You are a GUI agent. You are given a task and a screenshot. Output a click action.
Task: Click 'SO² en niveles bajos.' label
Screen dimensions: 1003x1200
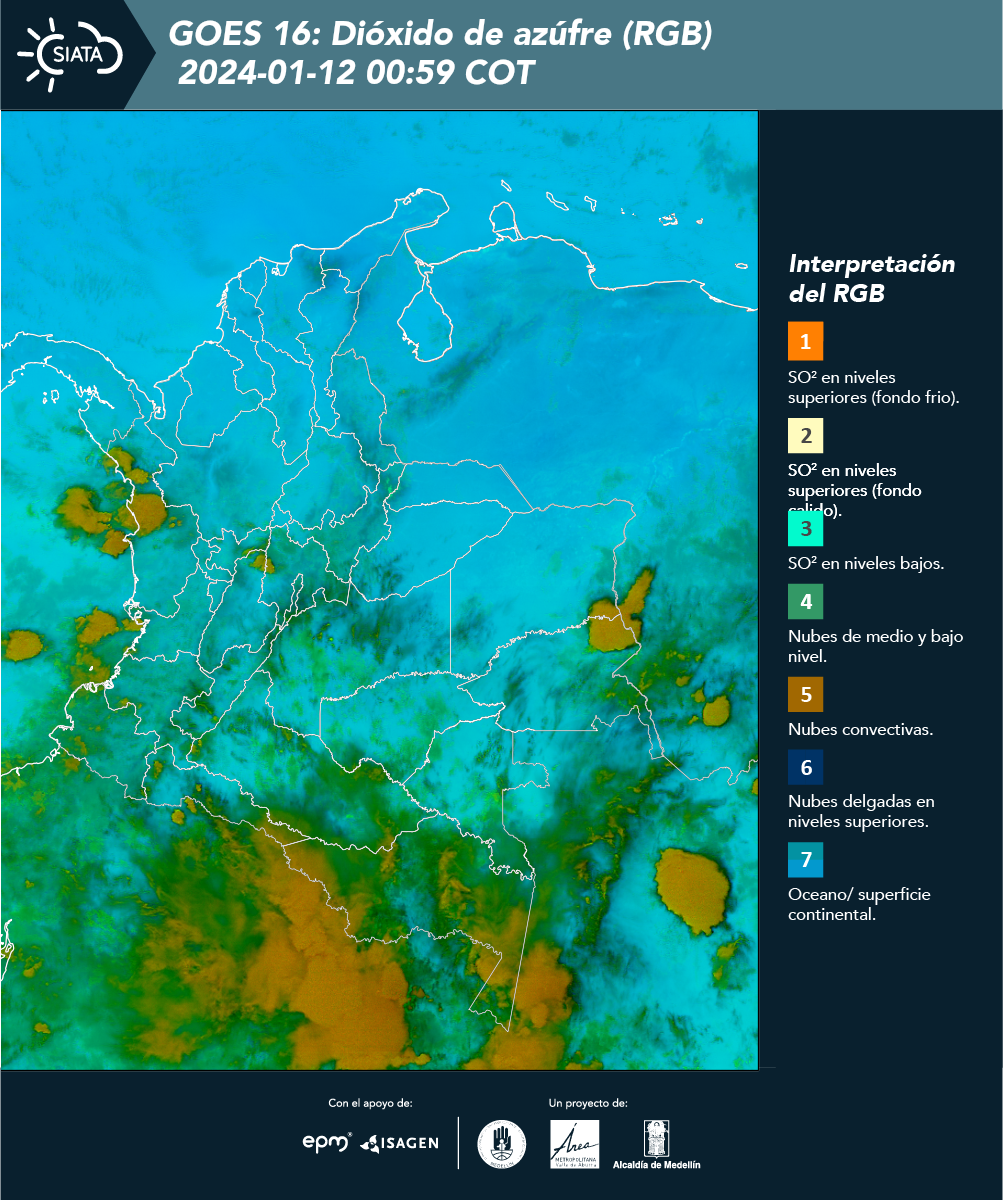click(866, 563)
